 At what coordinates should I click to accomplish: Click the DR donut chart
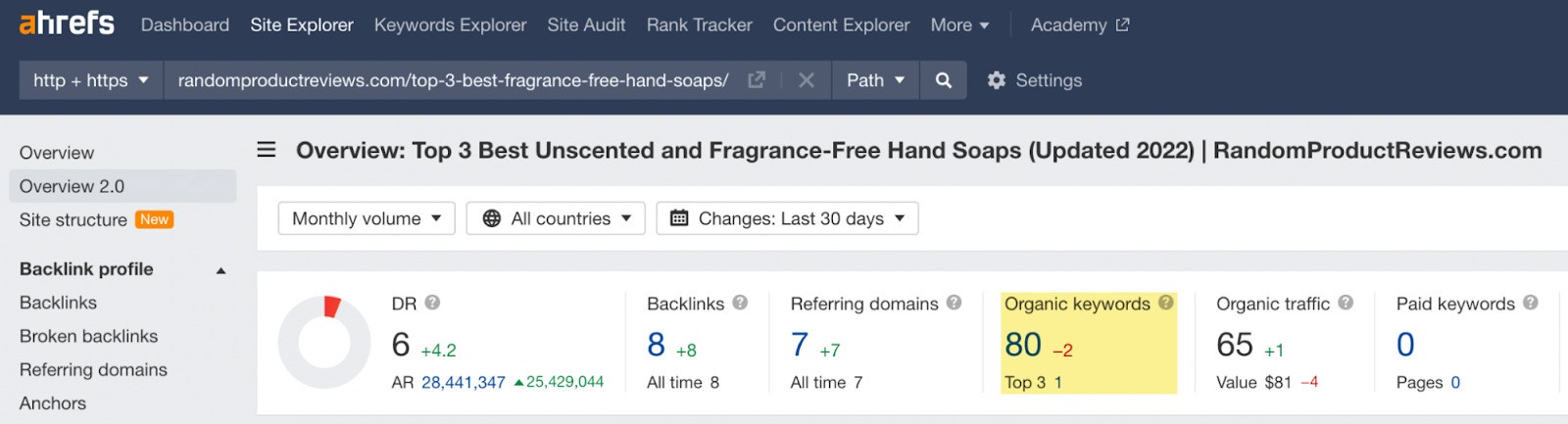tap(324, 343)
